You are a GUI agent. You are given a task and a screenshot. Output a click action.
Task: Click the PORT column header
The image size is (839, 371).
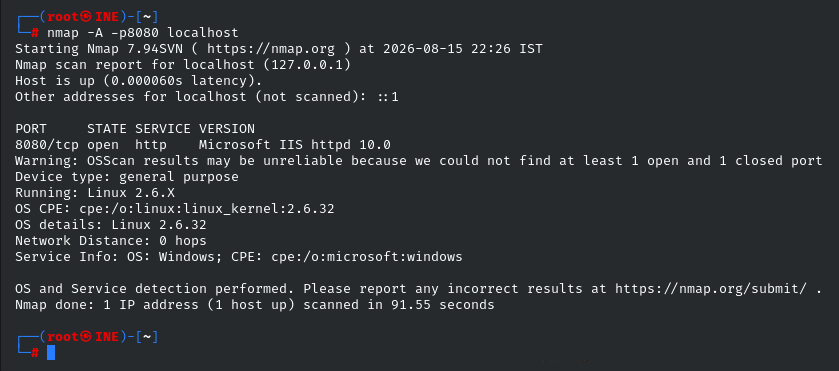pos(31,129)
